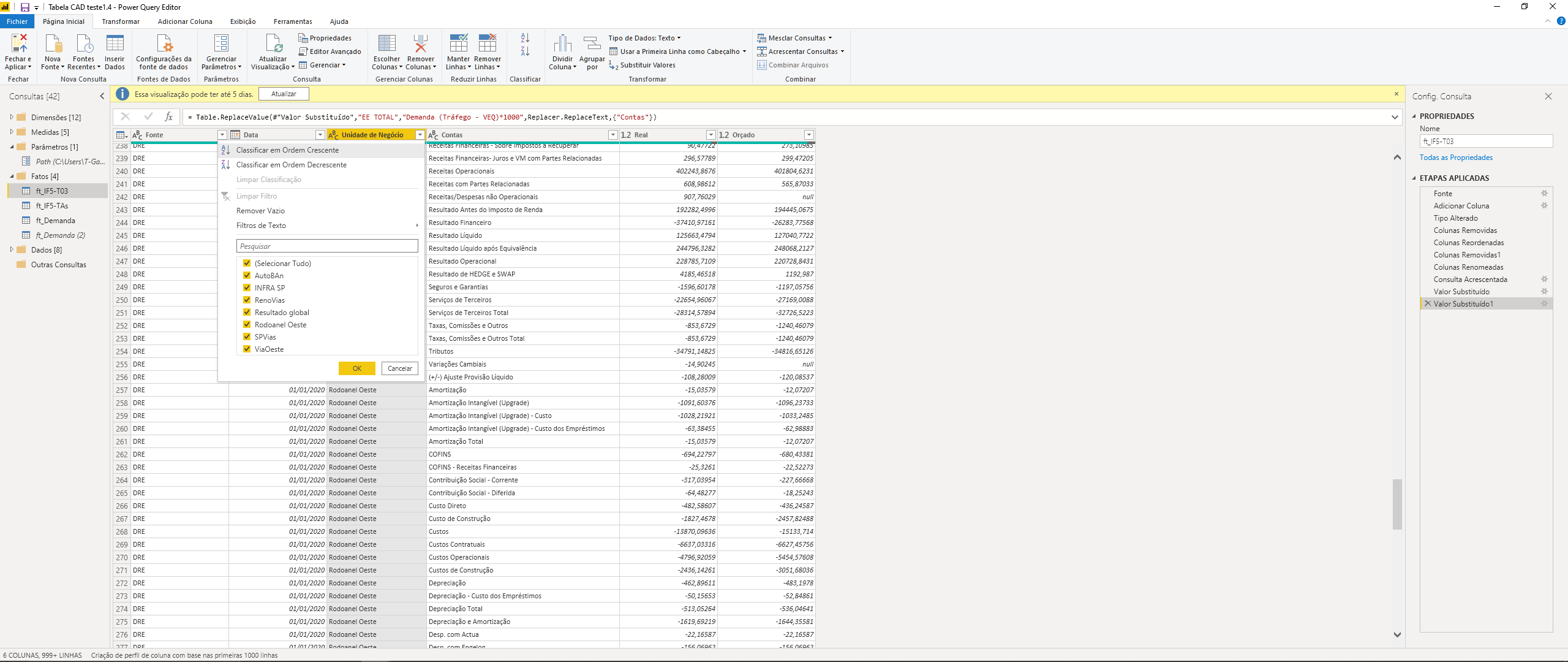Collapse the Consultas pane
This screenshot has width=1568, height=662.
(x=102, y=96)
